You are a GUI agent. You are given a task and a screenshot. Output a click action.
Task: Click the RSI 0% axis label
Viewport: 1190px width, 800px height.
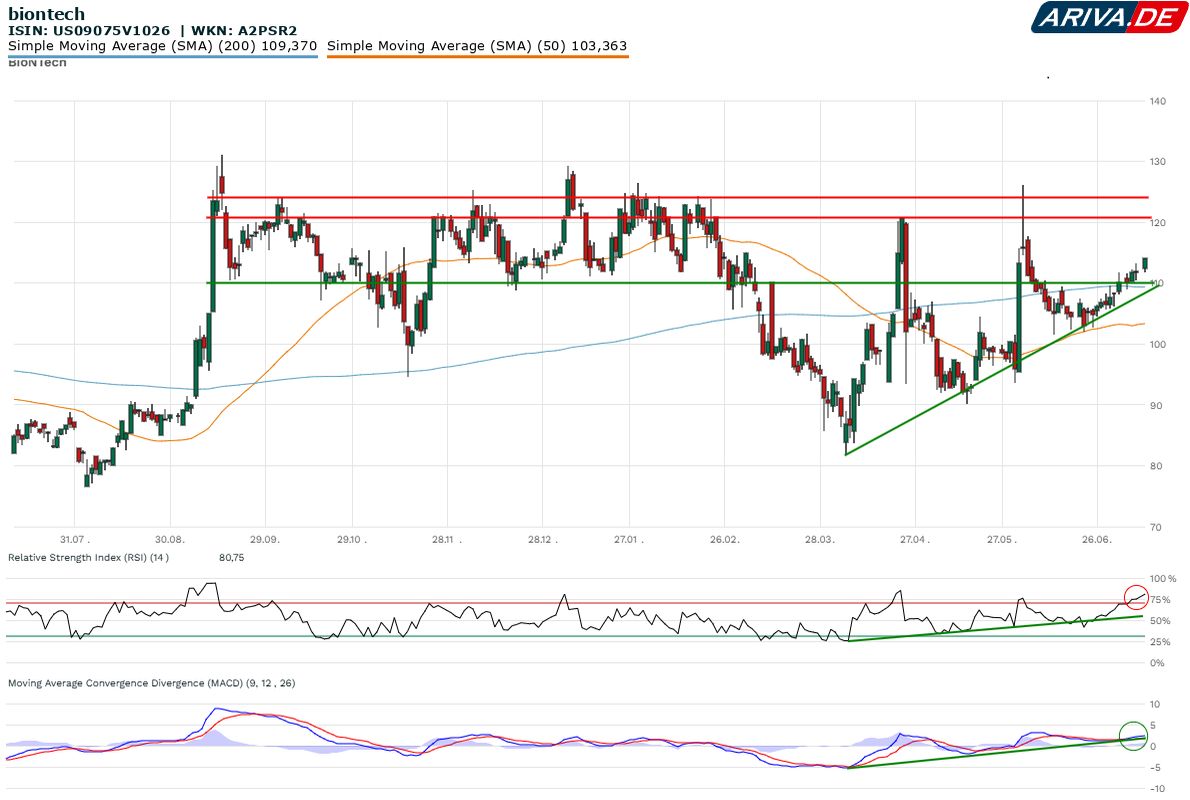1157,663
